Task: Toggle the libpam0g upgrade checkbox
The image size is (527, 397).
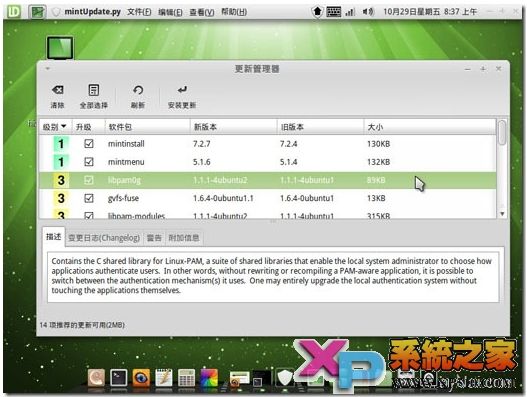Action: tap(89, 180)
